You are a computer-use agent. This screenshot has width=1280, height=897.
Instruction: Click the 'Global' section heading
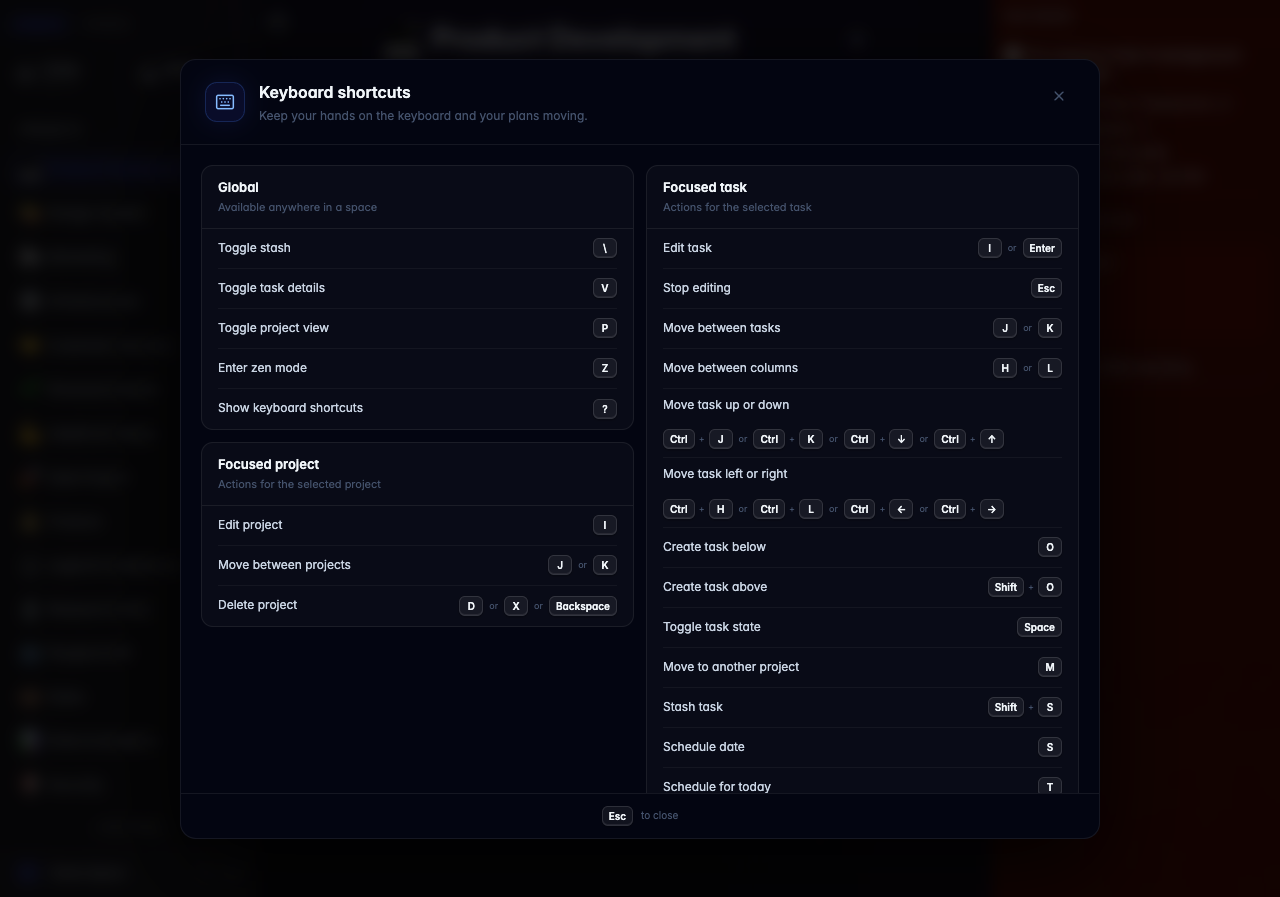[x=238, y=187]
